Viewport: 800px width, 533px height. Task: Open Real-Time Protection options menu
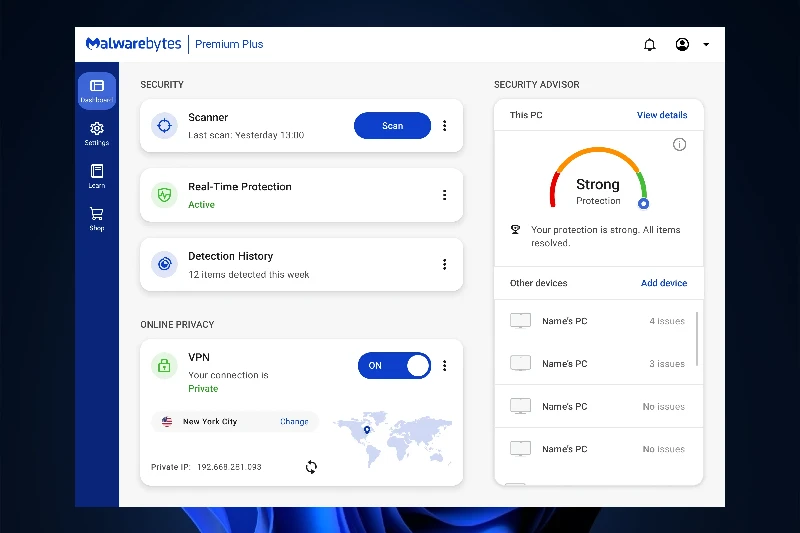coord(445,195)
